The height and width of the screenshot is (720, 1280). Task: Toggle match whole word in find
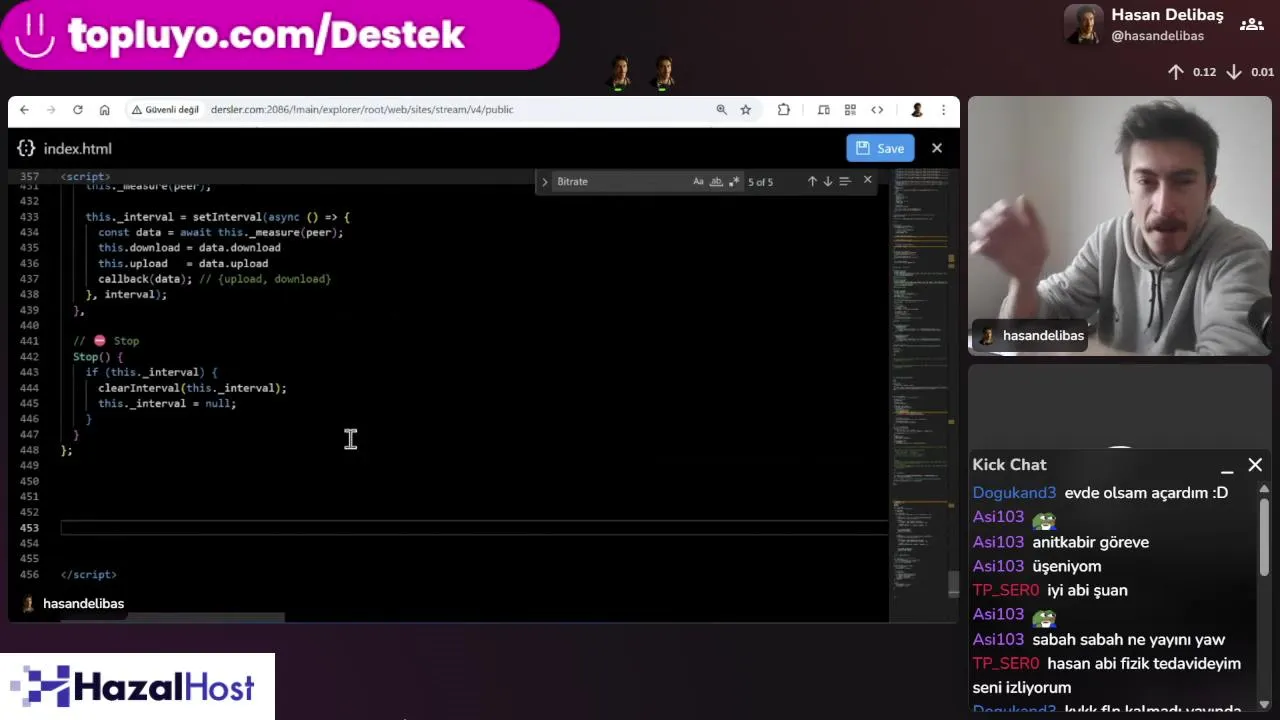click(x=716, y=182)
